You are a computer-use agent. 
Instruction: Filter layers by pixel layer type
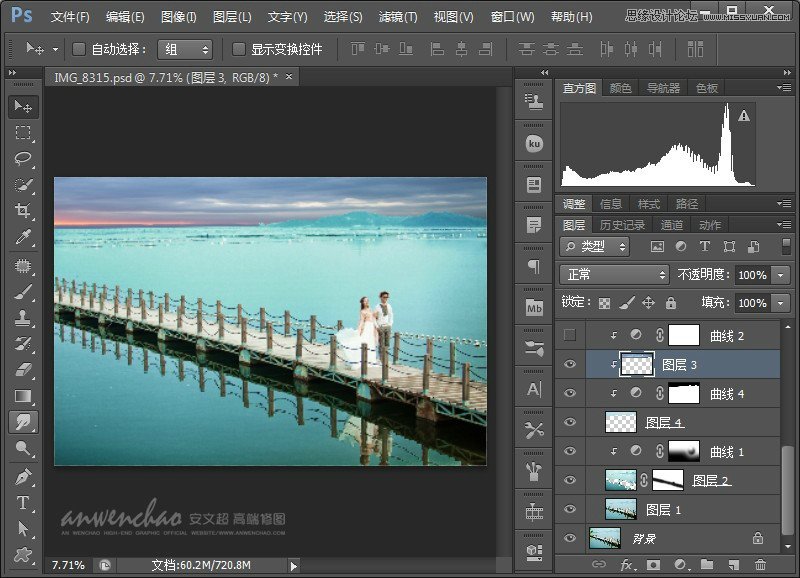657,247
